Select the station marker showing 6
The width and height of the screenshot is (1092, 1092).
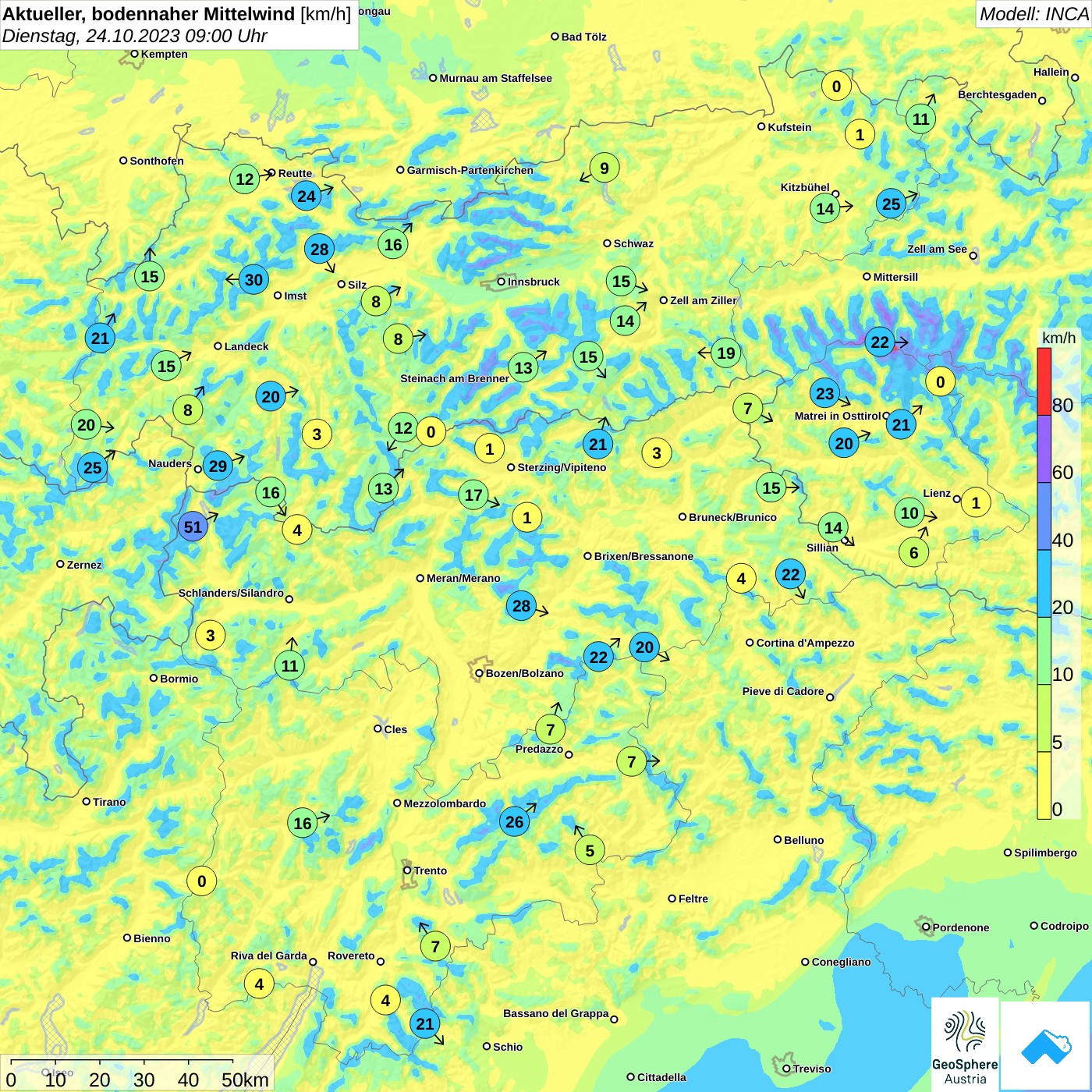click(913, 553)
